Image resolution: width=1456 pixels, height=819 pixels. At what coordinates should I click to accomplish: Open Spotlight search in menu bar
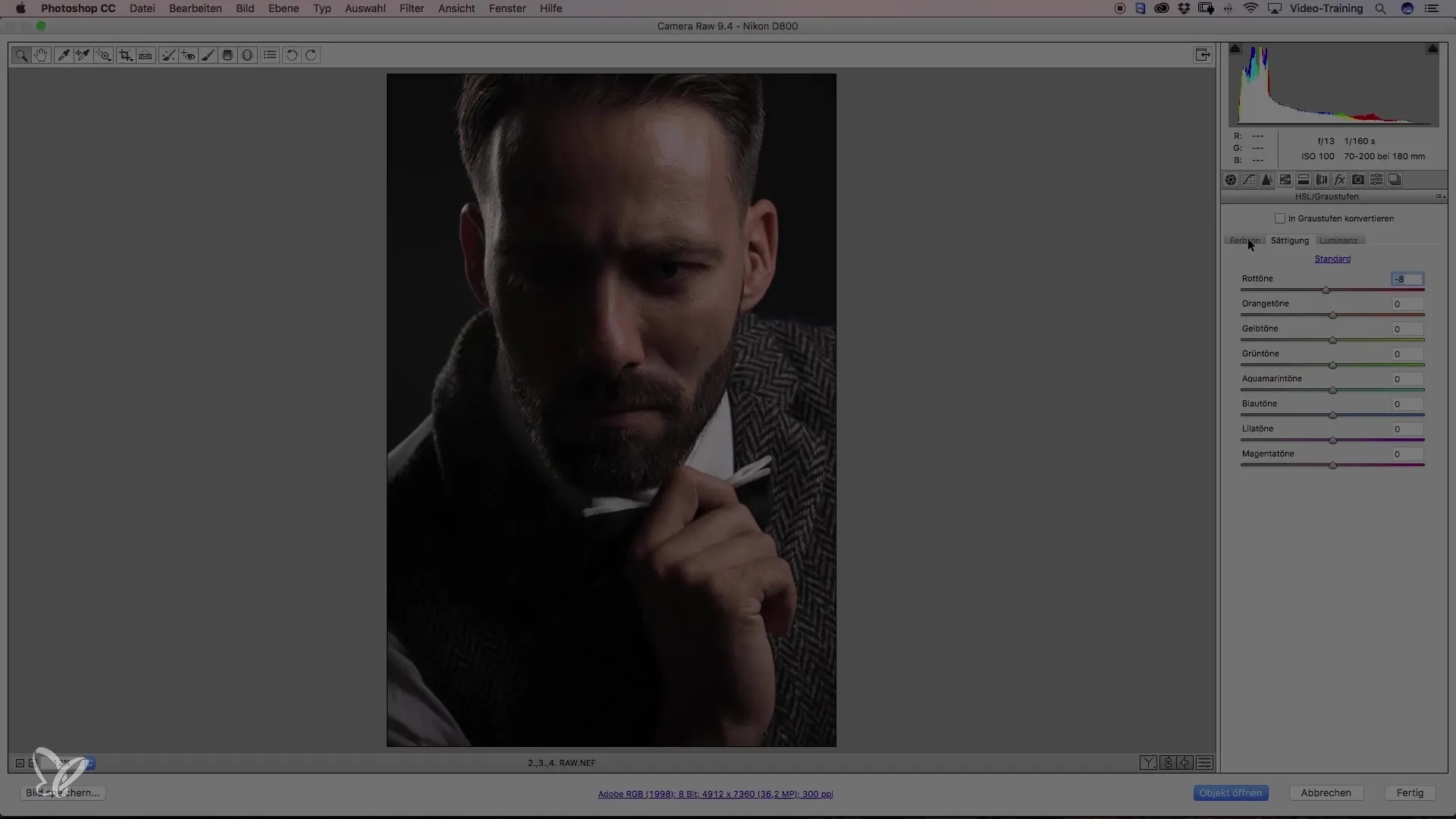pyautogui.click(x=1381, y=8)
